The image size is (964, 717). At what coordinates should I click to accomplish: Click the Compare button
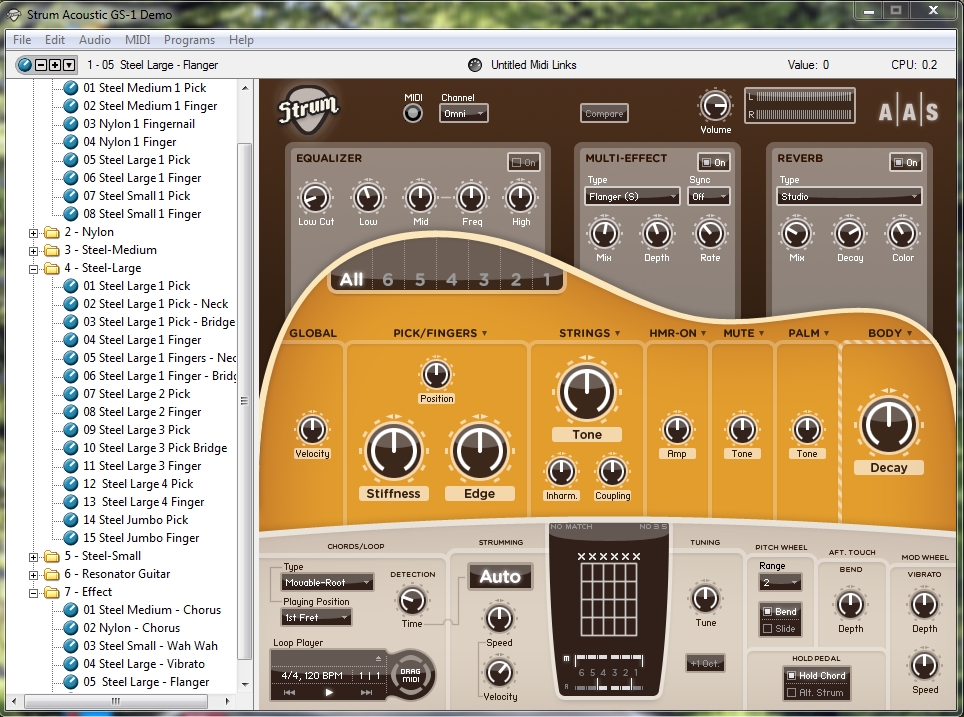click(604, 114)
